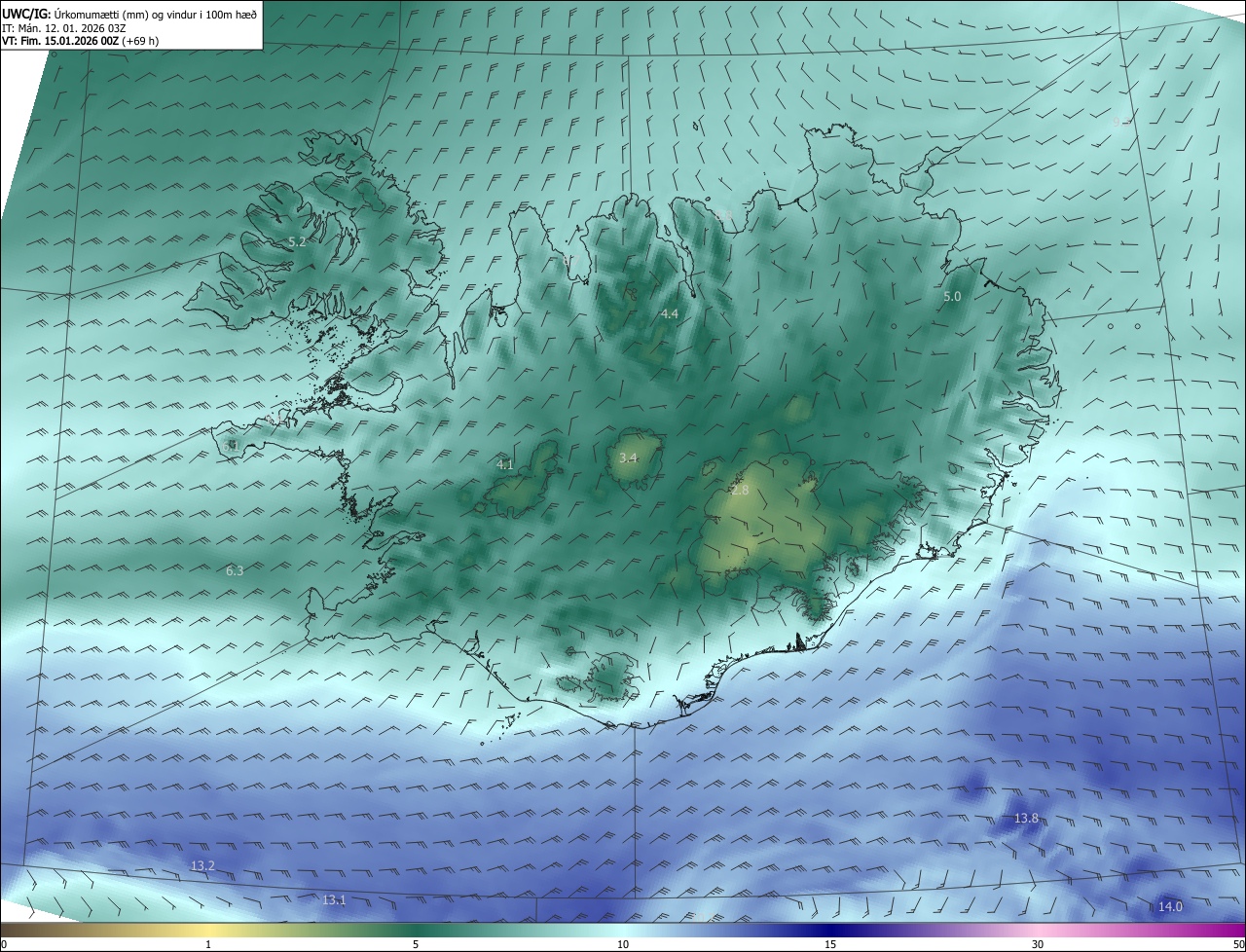Click the 4.4 value in north Iceland
1246x952 pixels.
click(x=669, y=313)
